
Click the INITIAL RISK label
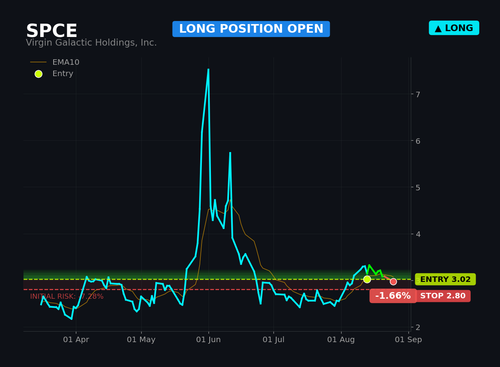pyautogui.click(x=67, y=296)
